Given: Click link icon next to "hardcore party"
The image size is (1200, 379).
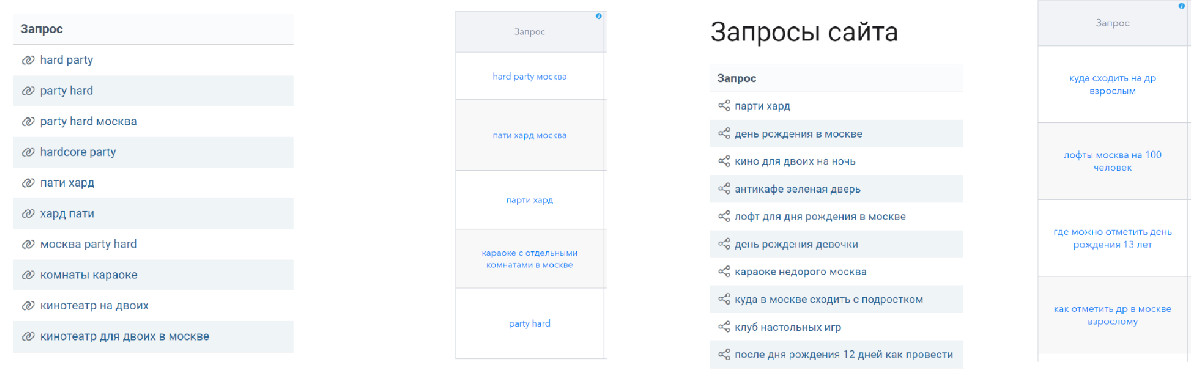Looking at the screenshot, I should pos(28,152).
